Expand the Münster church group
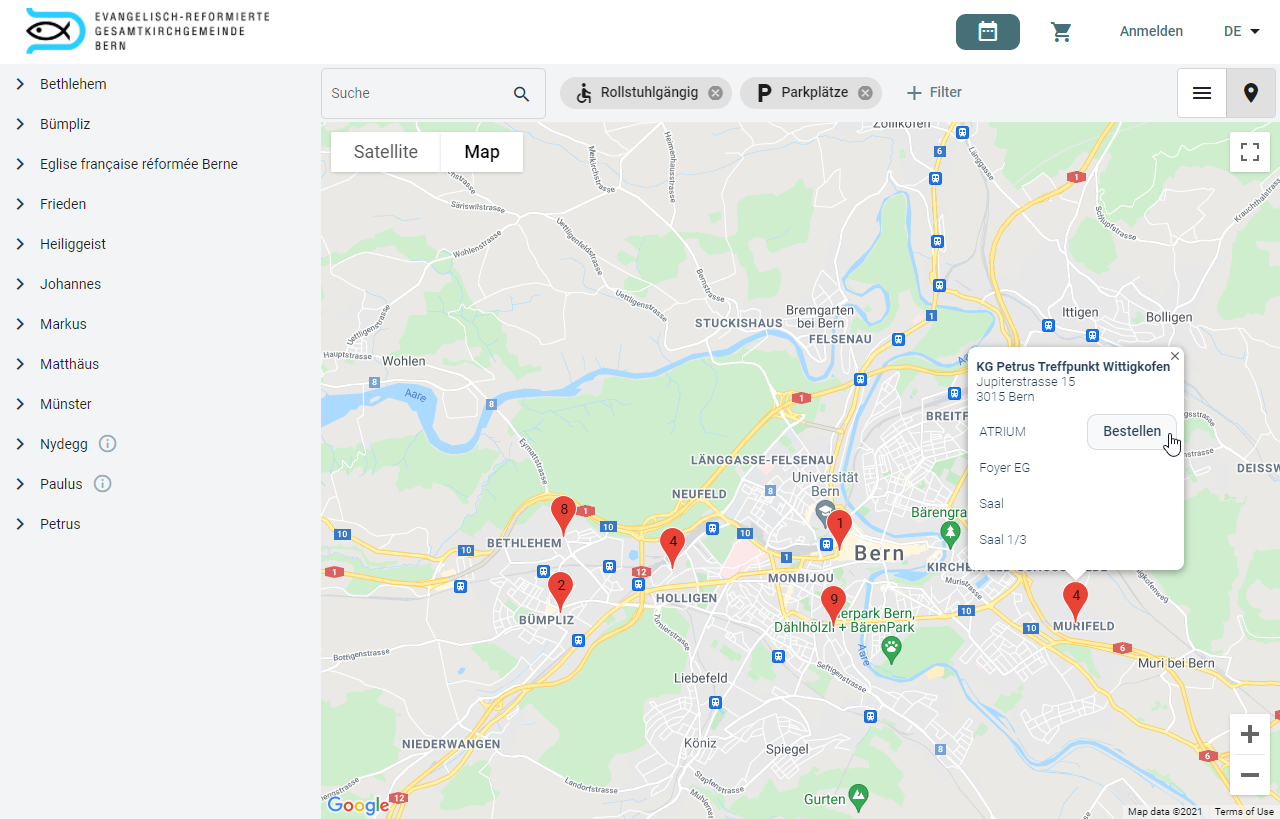 tap(20, 404)
